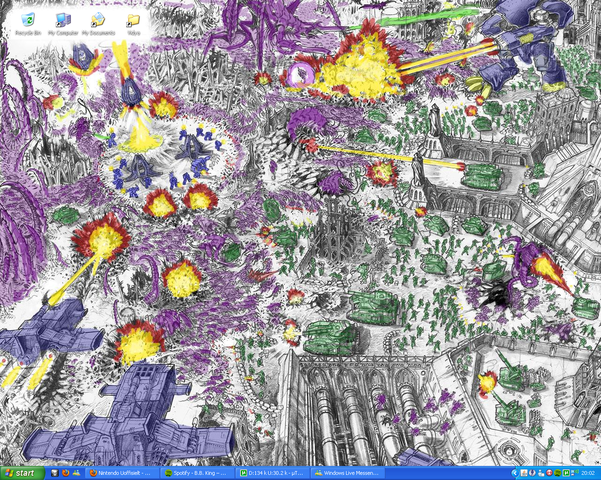Expand hidden system tray icons arrow

(x=515, y=473)
